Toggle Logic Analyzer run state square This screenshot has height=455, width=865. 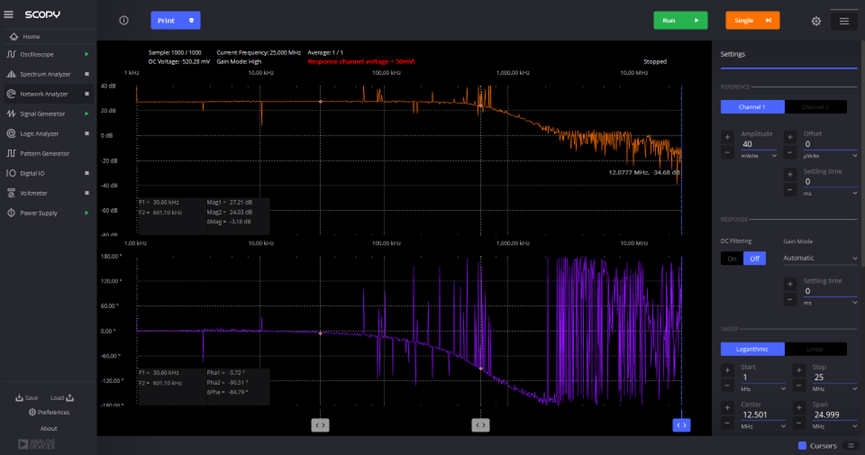87,134
